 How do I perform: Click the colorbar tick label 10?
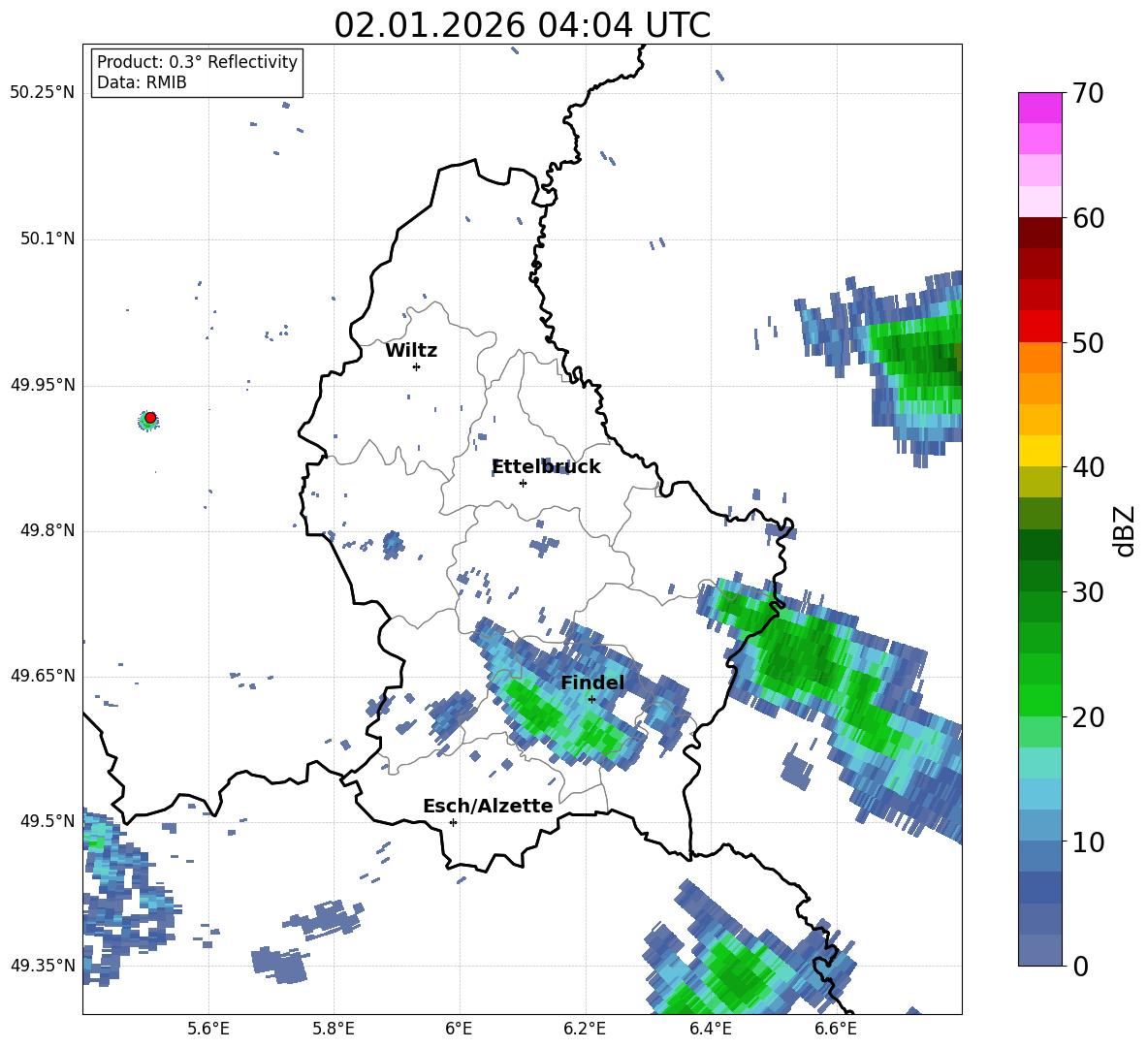click(1088, 842)
